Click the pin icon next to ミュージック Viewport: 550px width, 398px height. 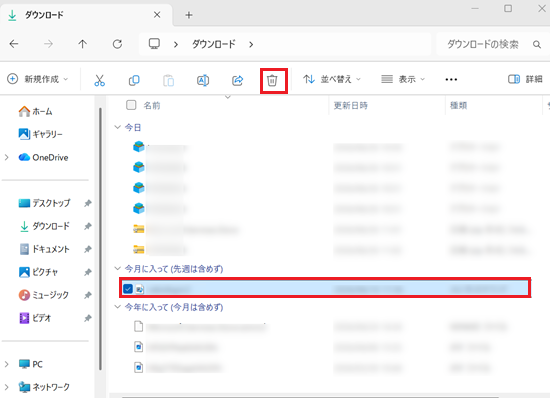tap(88, 295)
